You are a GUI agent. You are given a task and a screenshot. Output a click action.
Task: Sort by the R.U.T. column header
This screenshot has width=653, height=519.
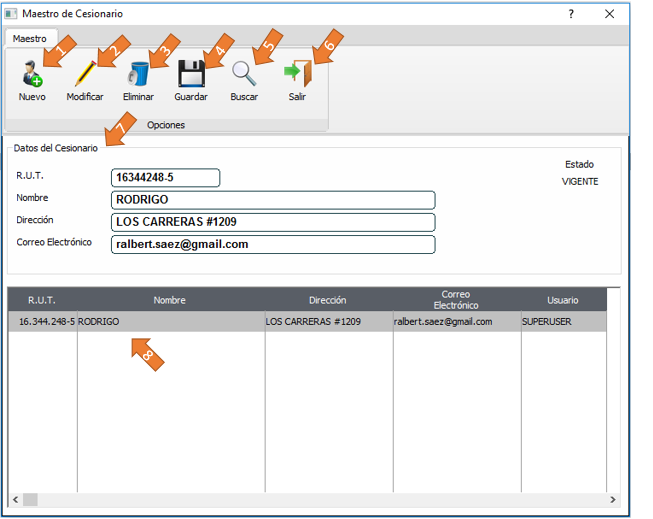click(42, 300)
